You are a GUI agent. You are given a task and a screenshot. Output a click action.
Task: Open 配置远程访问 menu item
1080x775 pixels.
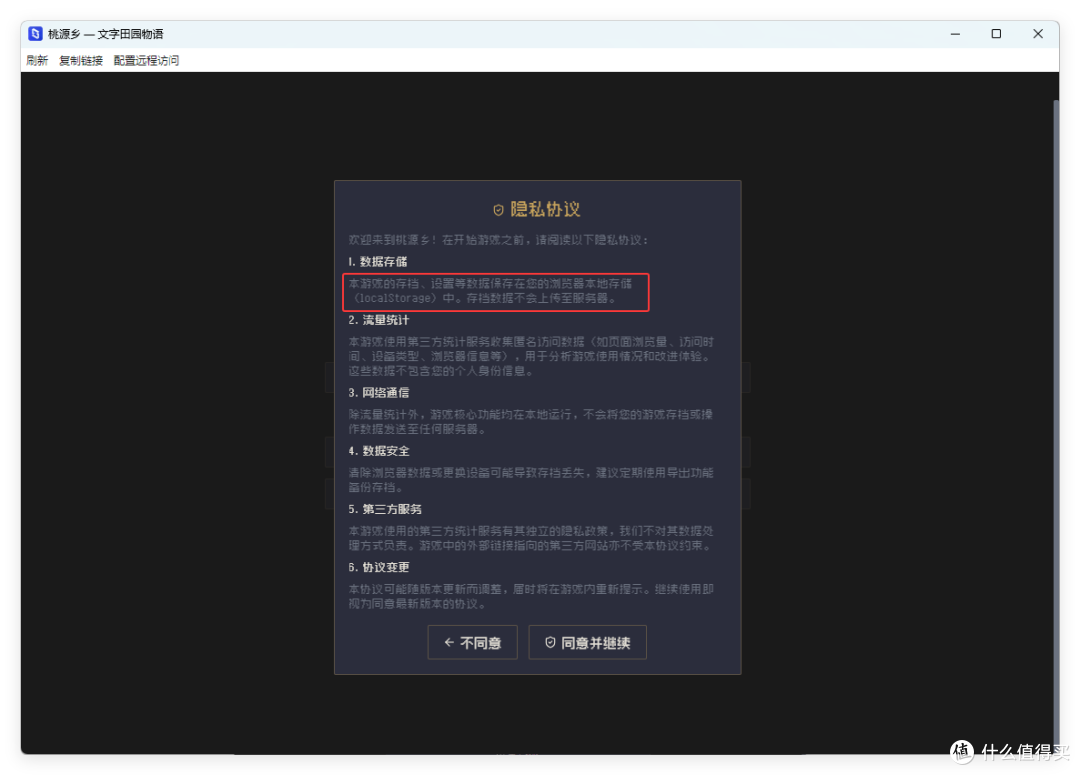(x=146, y=61)
